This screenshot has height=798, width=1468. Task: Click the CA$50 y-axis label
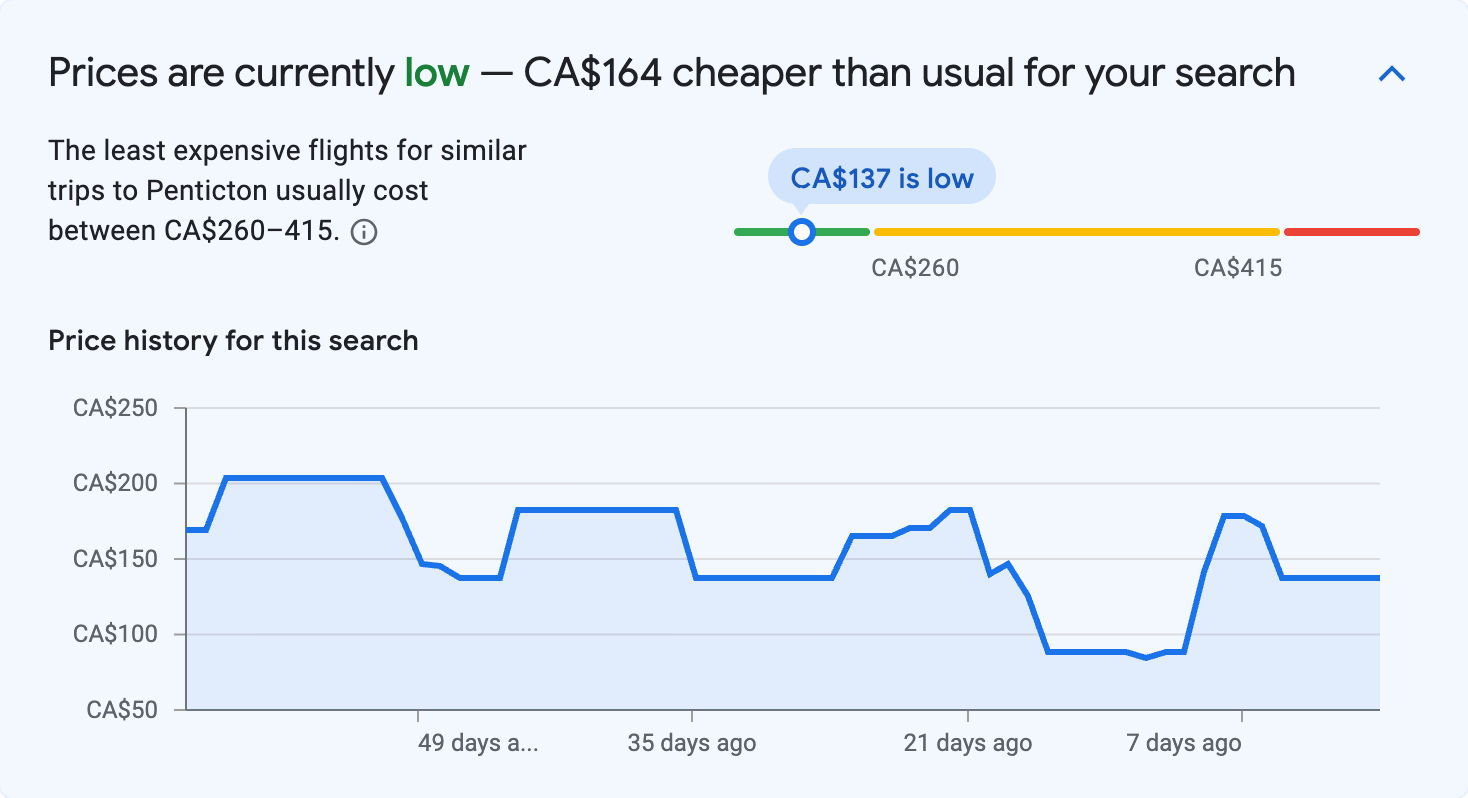[x=122, y=710]
